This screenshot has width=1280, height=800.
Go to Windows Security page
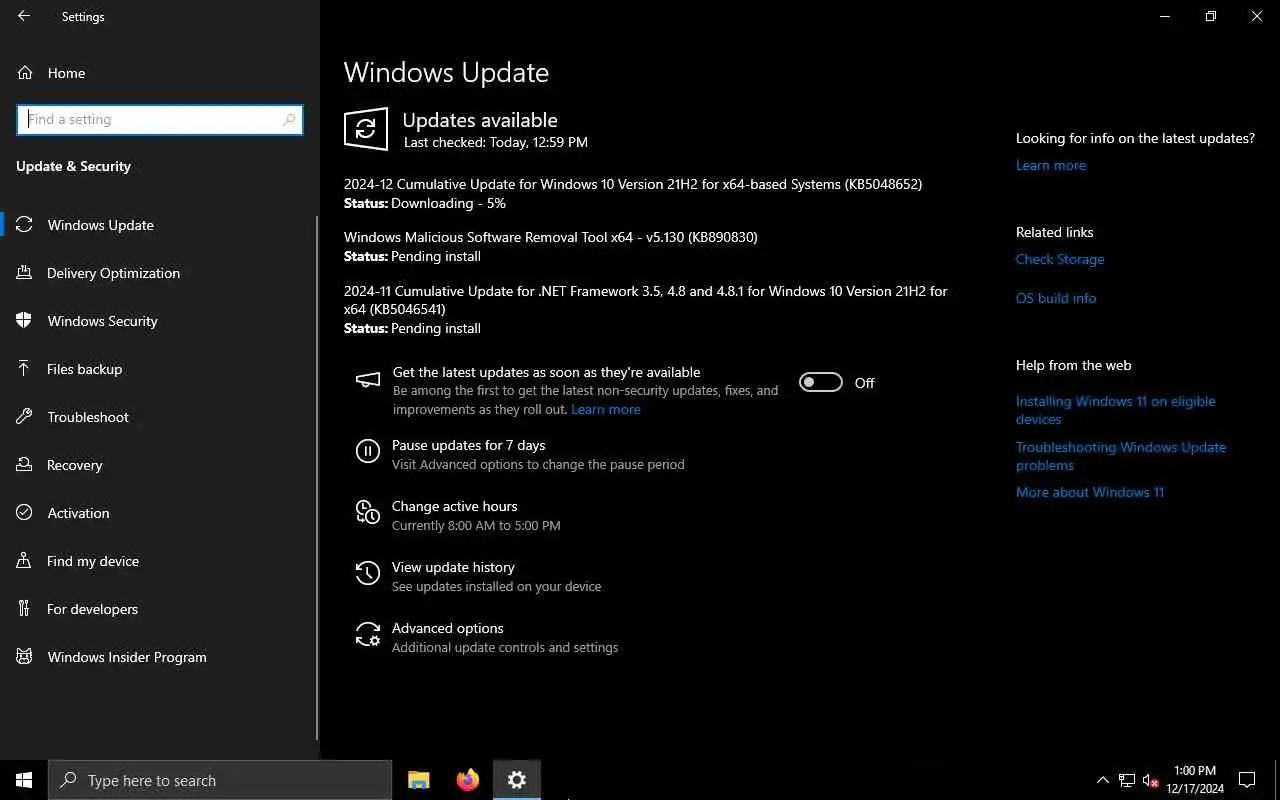tap(158, 321)
